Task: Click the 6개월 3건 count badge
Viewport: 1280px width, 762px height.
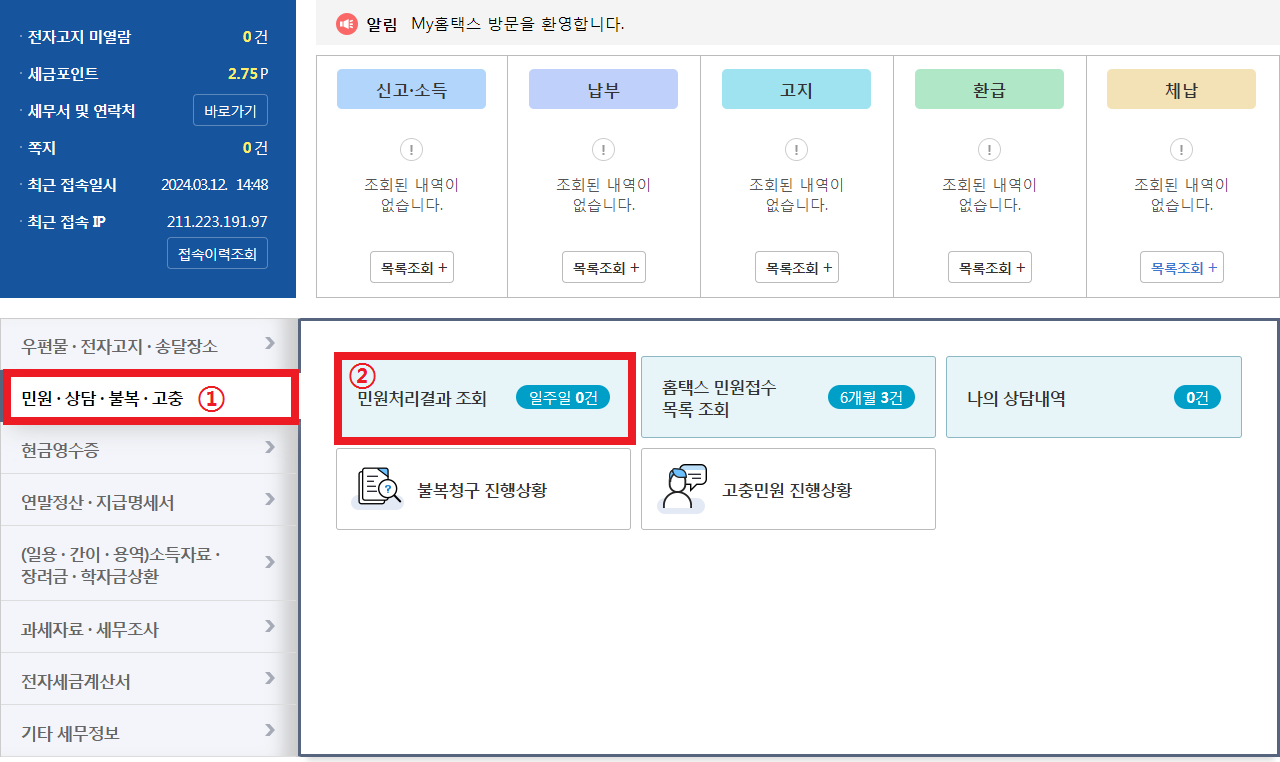Action: (870, 397)
